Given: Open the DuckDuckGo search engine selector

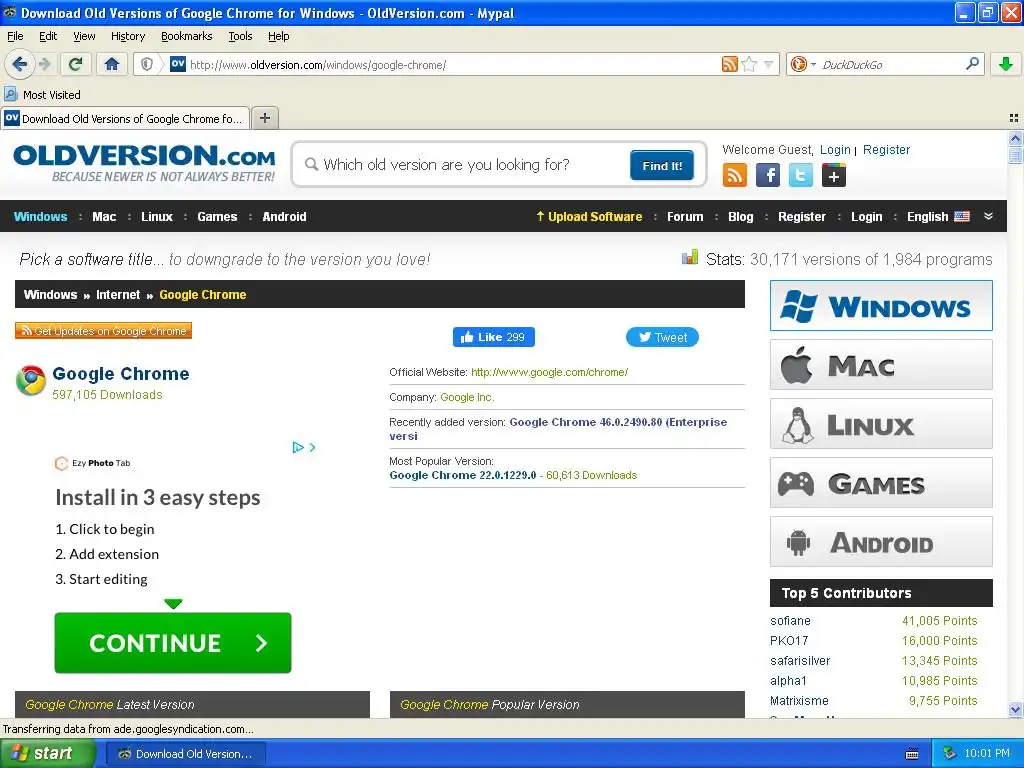Looking at the screenshot, I should point(803,64).
